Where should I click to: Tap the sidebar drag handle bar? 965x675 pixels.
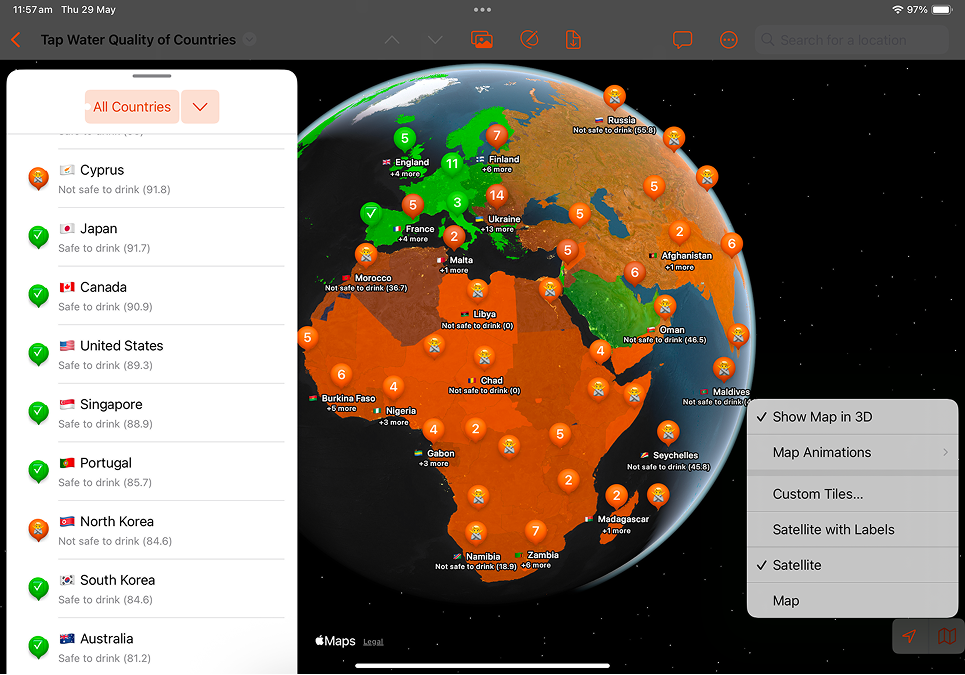[x=151, y=76]
